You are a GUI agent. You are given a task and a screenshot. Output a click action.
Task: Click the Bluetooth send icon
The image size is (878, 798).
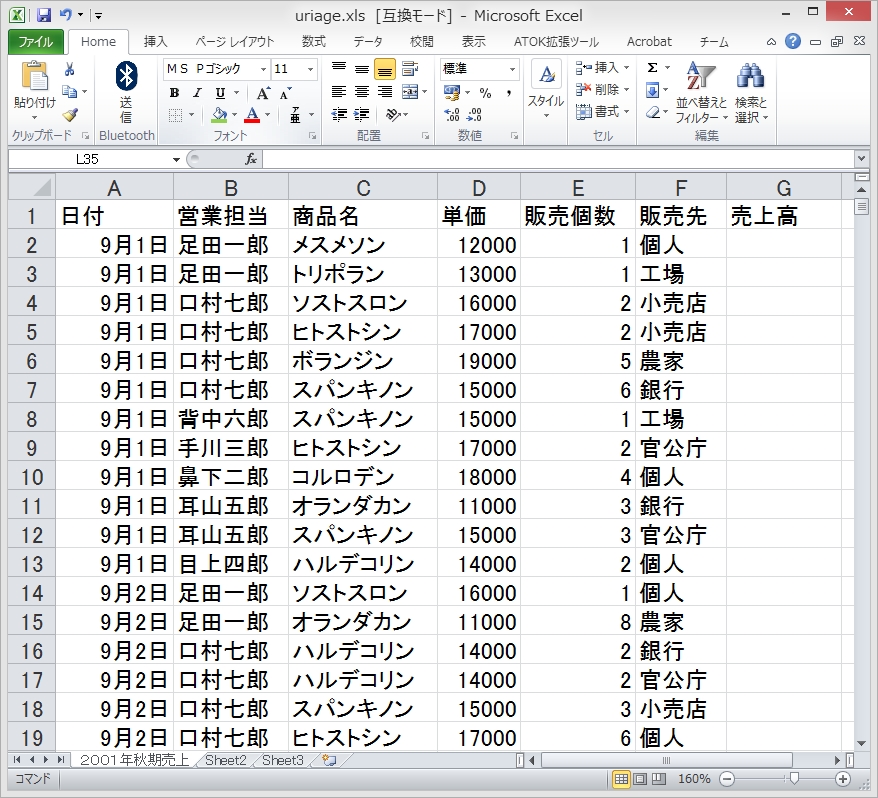pyautogui.click(x=126, y=76)
